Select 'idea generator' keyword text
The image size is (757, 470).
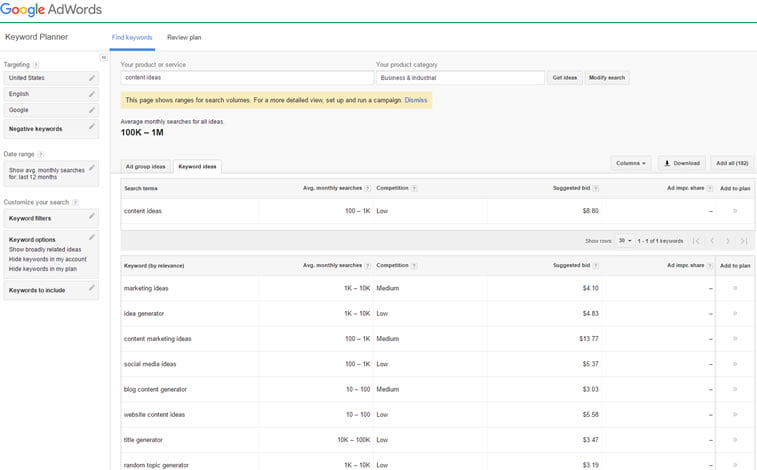point(144,314)
